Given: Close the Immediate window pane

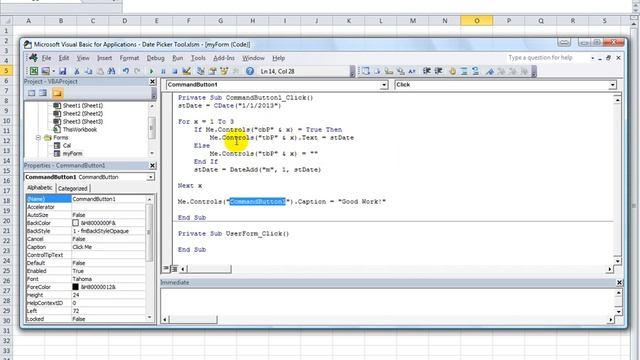Looking at the screenshot, I should (x=619, y=282).
